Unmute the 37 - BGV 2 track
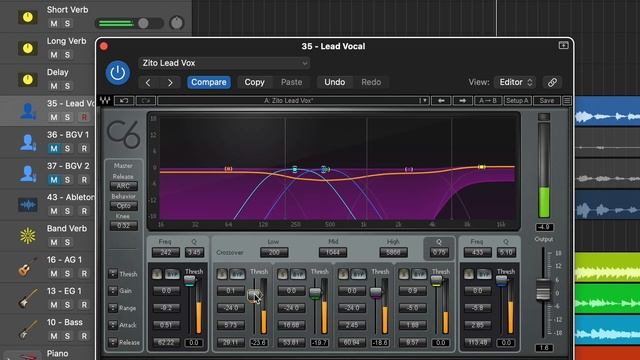The image size is (640, 360). point(53,180)
